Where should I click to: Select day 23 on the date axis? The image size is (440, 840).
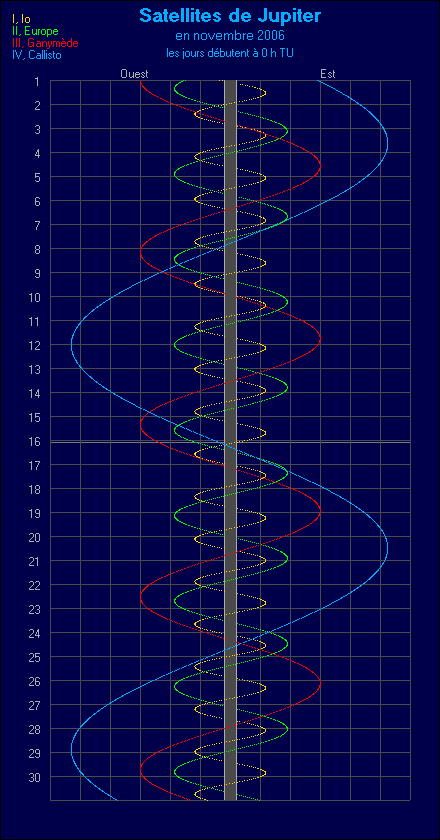tap(34, 609)
